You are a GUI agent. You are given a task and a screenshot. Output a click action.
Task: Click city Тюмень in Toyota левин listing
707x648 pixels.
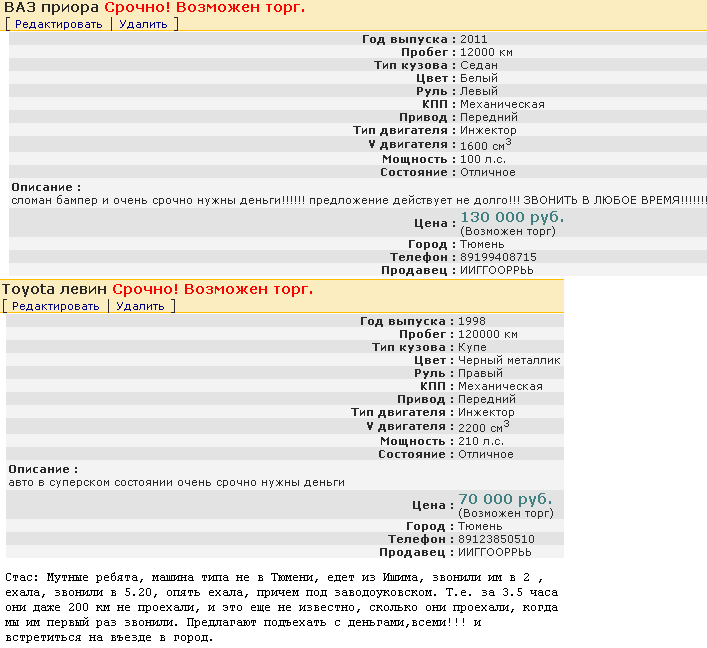pos(480,526)
